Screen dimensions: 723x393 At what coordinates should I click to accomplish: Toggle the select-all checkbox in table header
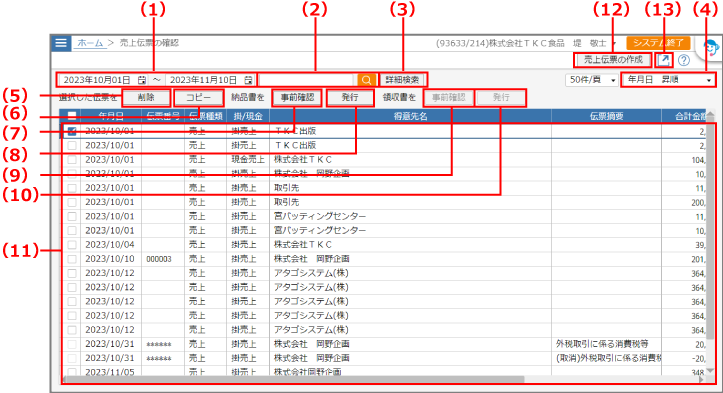(72, 116)
